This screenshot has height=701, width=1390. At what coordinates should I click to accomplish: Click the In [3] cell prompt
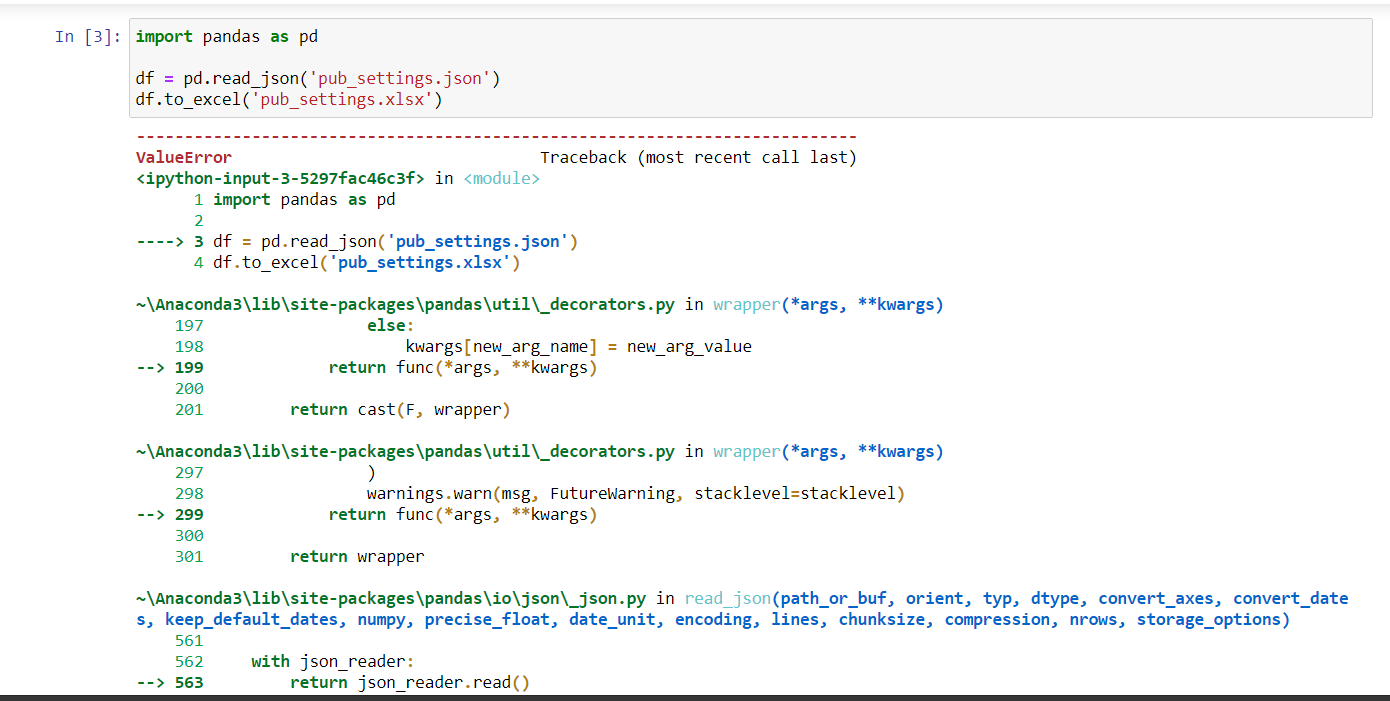[88, 36]
